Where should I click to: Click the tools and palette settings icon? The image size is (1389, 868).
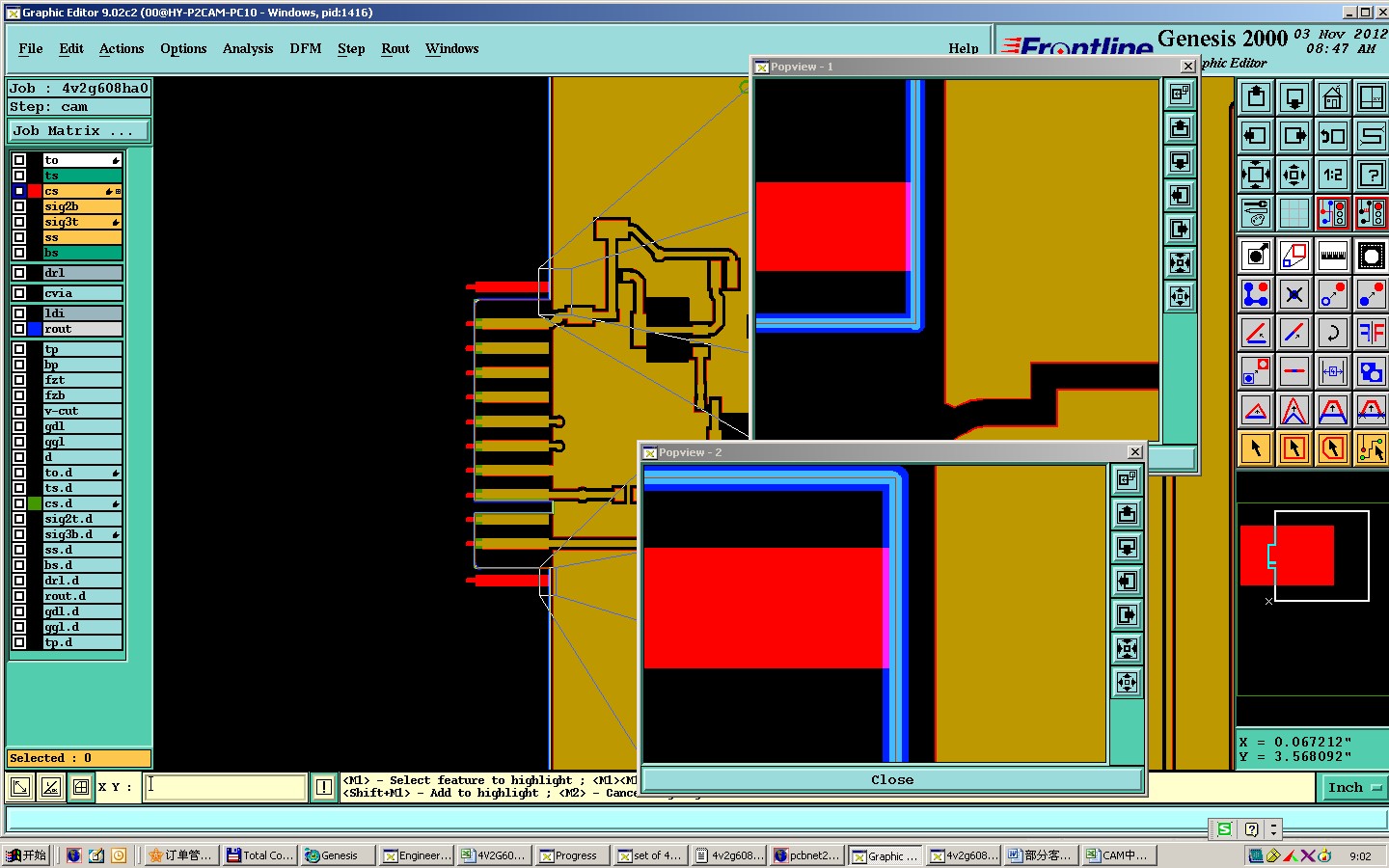coord(1256,212)
